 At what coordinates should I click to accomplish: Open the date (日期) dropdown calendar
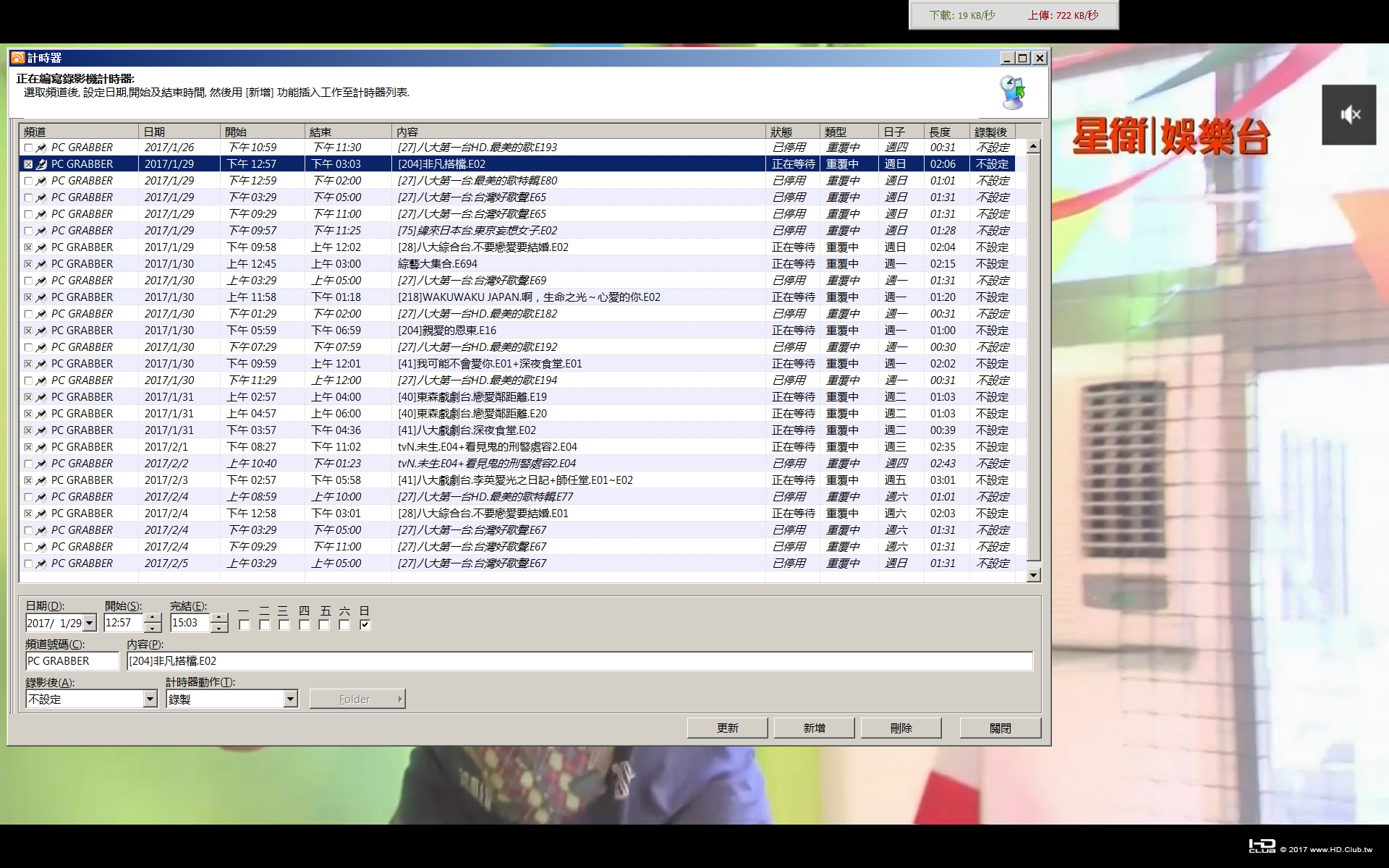(90, 623)
